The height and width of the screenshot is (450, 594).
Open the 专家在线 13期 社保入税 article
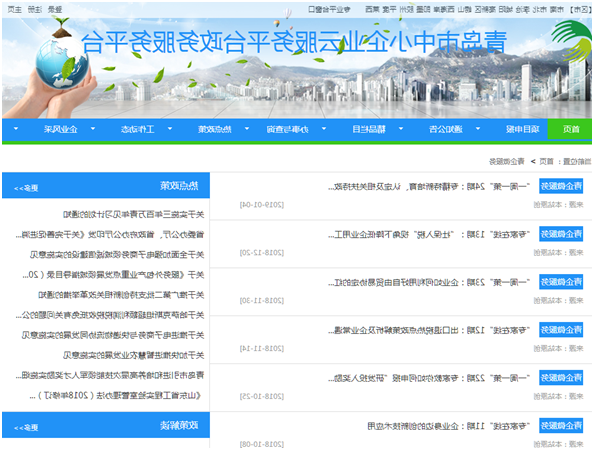click(429, 234)
